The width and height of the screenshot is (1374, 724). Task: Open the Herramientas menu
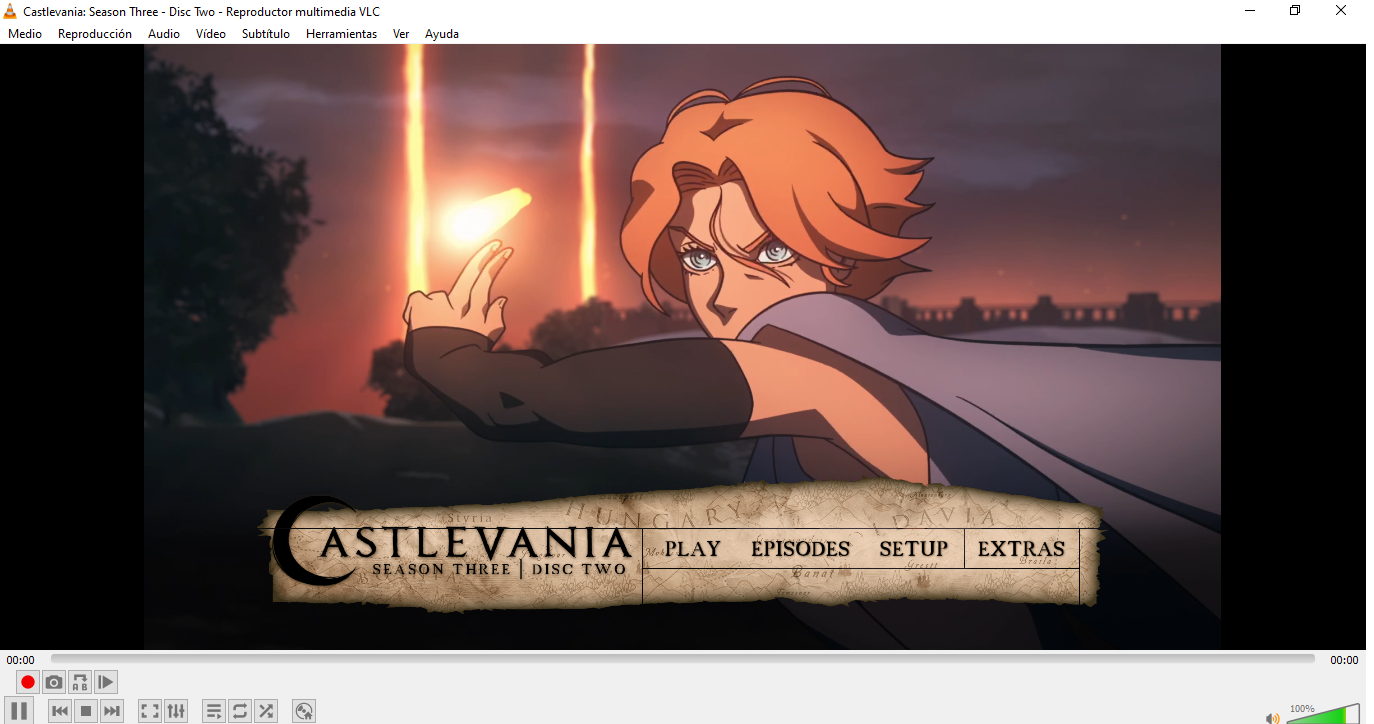click(x=342, y=34)
